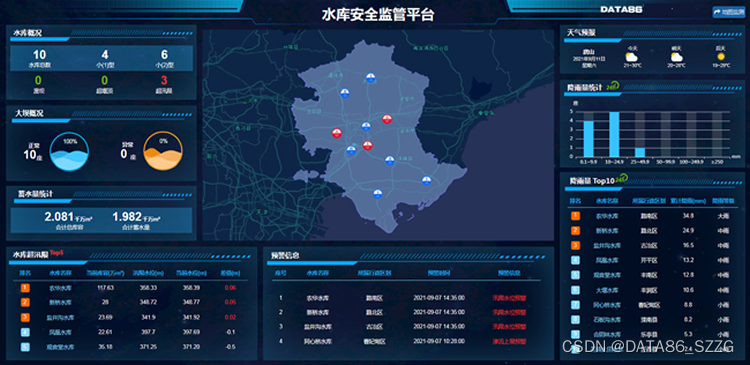The width and height of the screenshot is (750, 365).
Task: Click the rainfall value 34.8 in Top10
Action: click(688, 216)
